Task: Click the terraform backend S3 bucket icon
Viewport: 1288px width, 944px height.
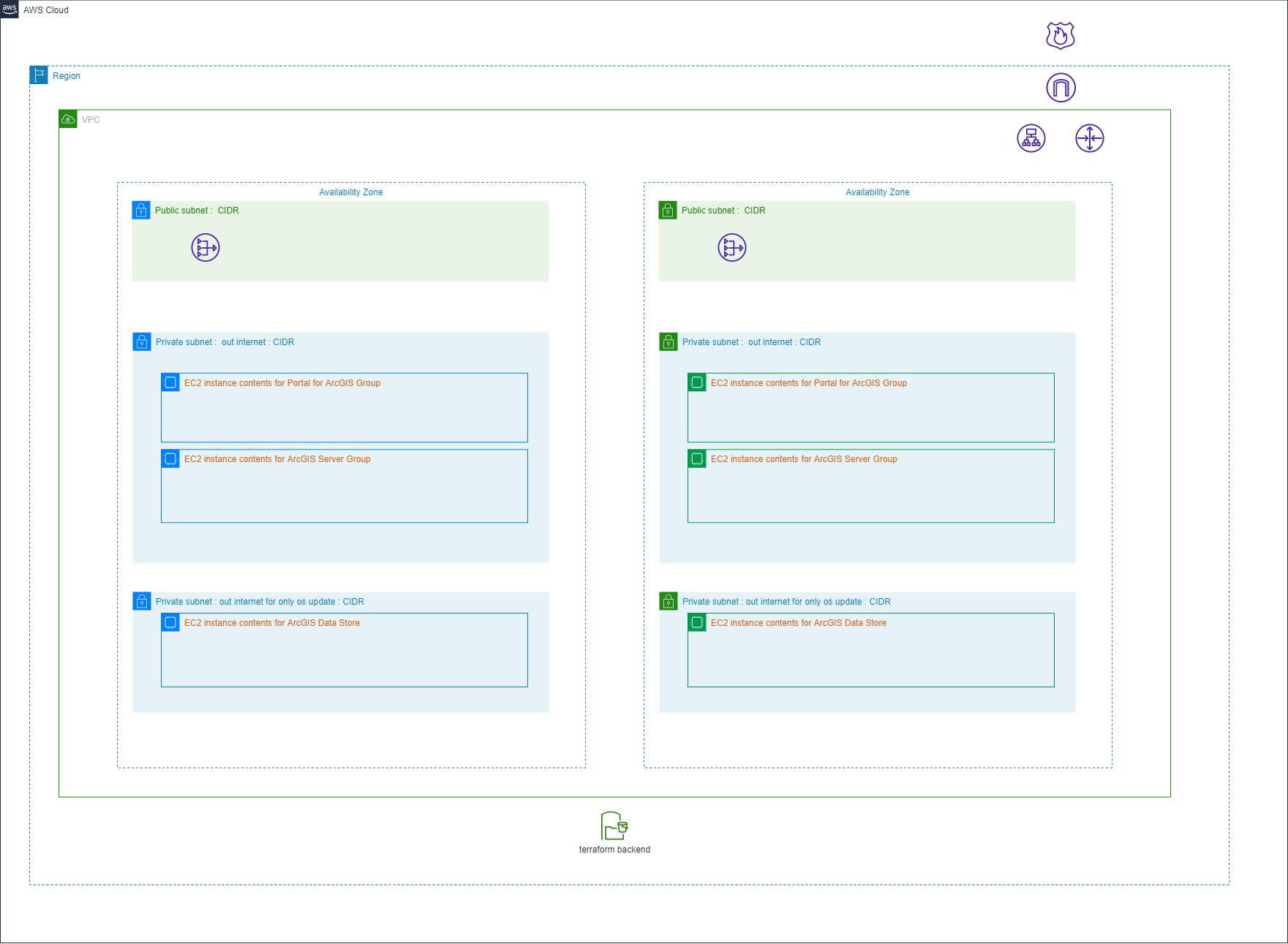Action: point(614,826)
